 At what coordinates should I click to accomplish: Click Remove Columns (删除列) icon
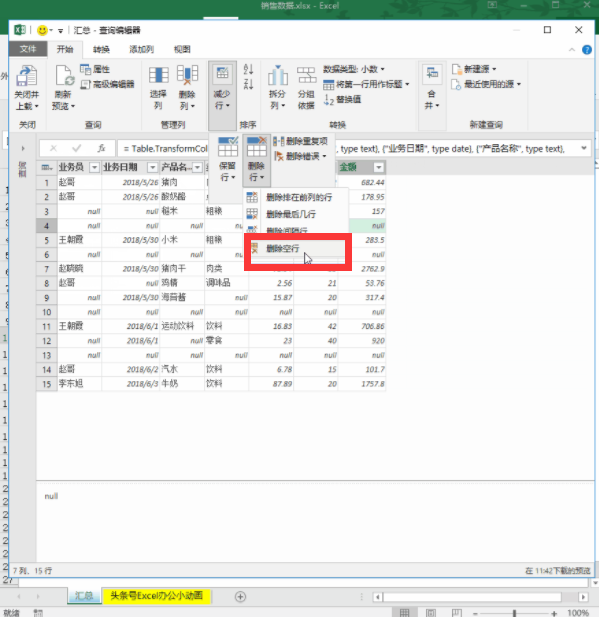click(187, 75)
